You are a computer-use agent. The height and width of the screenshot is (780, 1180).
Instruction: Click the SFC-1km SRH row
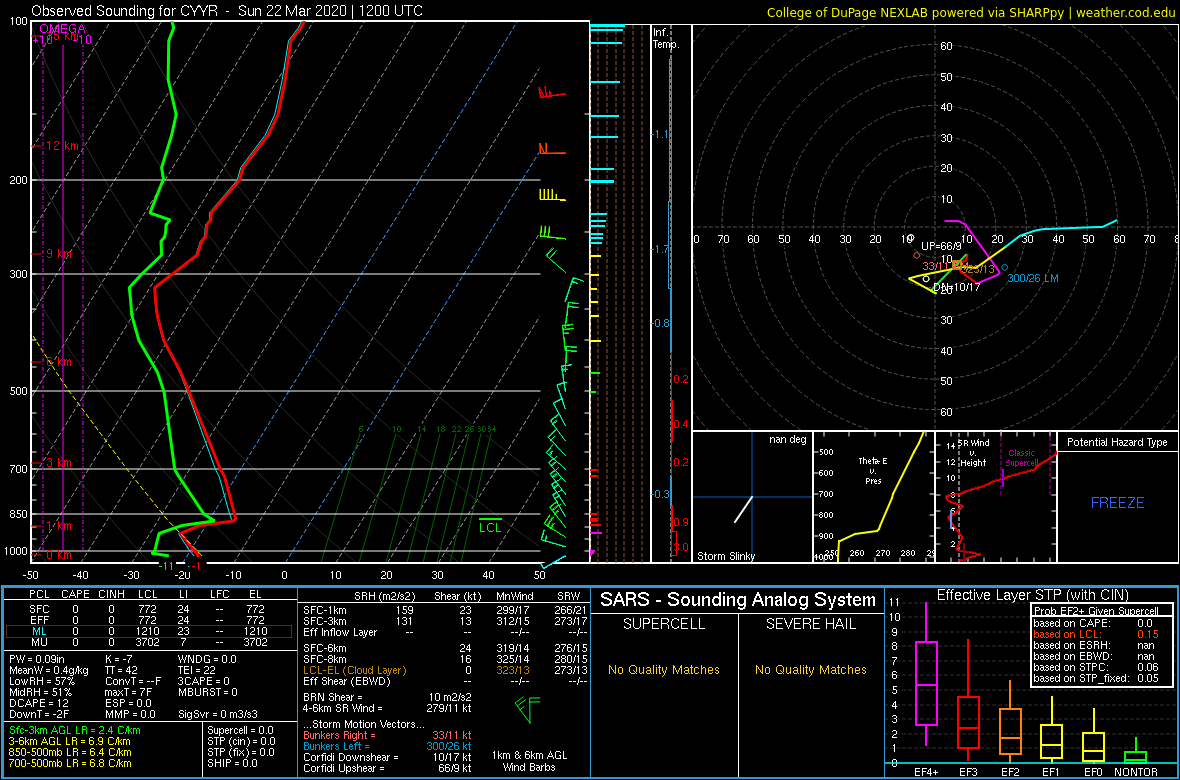[x=443, y=609]
